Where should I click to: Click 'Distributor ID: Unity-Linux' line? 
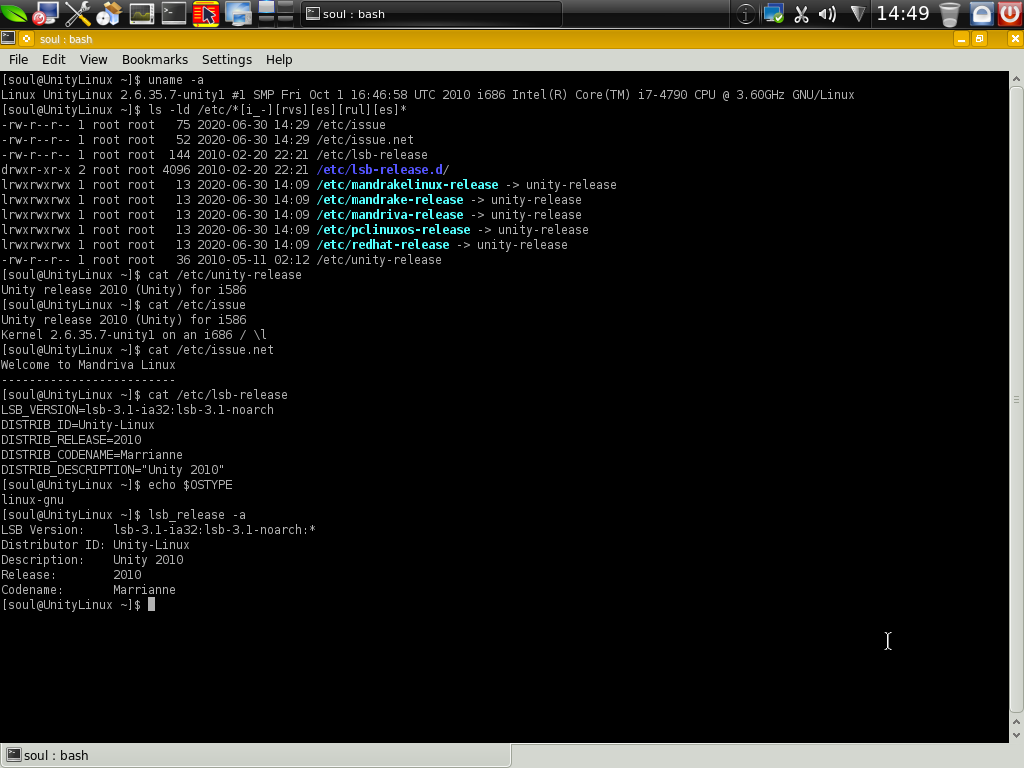tap(95, 545)
